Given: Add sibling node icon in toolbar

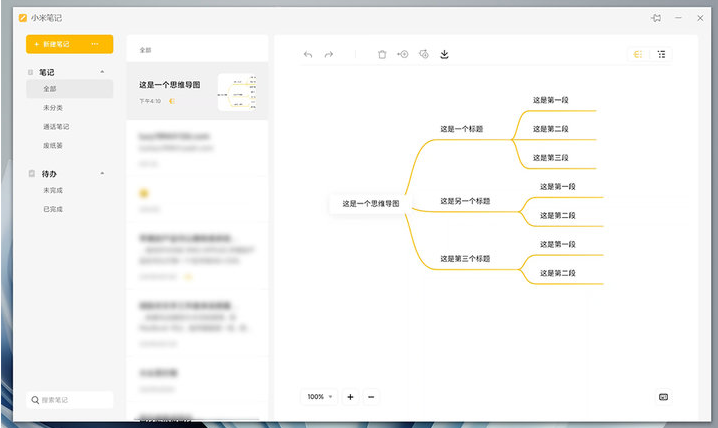Looking at the screenshot, I should 403,54.
